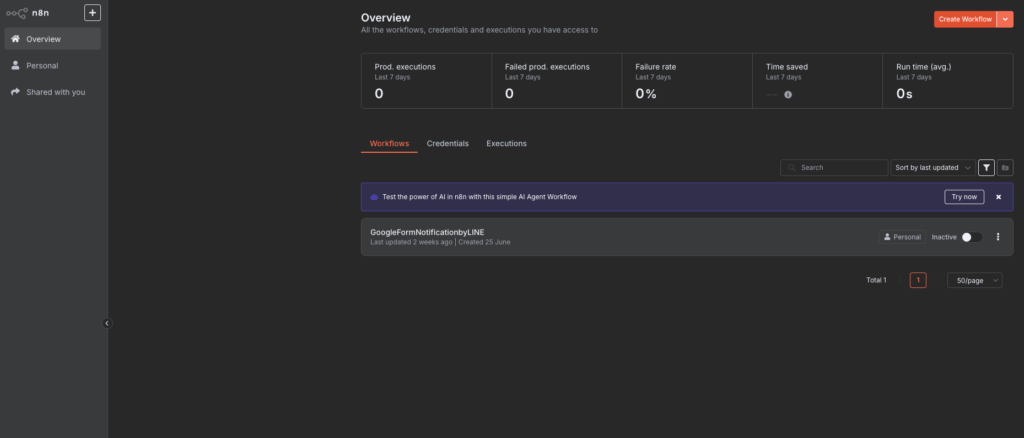1024x438 pixels.
Task: Click the n8n logo icon
Action: (18, 13)
